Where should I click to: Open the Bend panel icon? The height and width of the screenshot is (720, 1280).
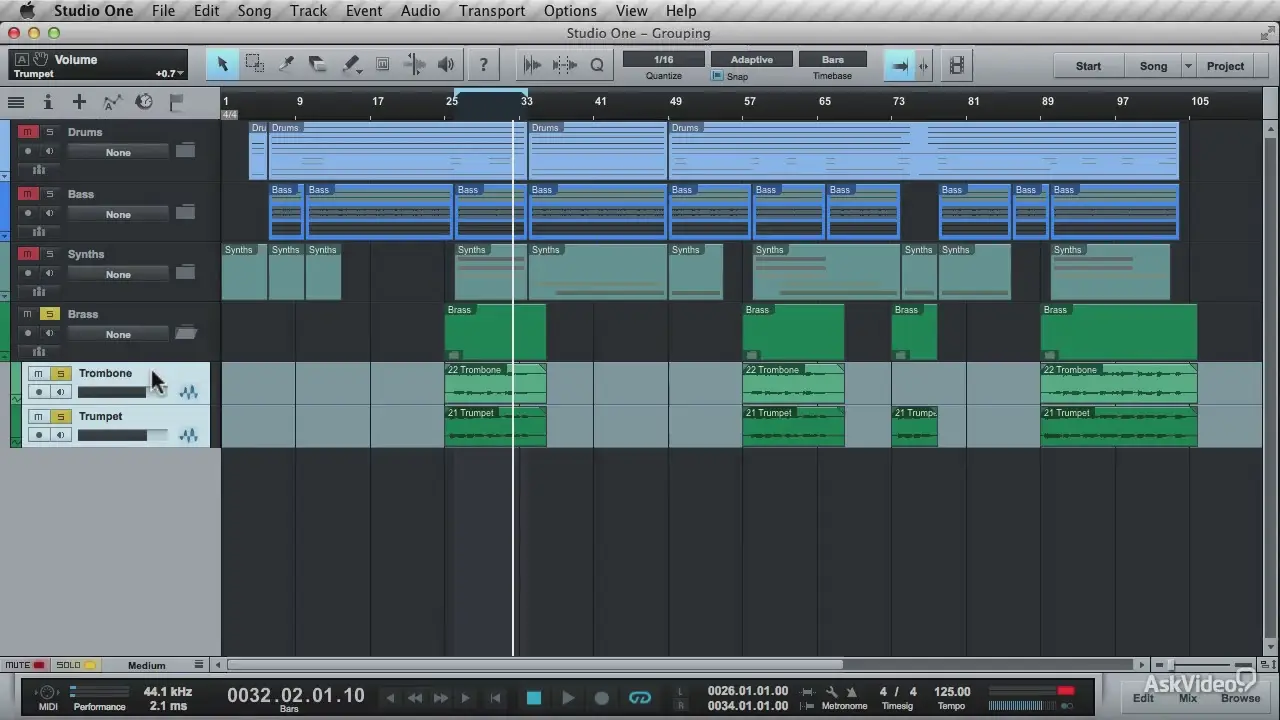tap(565, 65)
